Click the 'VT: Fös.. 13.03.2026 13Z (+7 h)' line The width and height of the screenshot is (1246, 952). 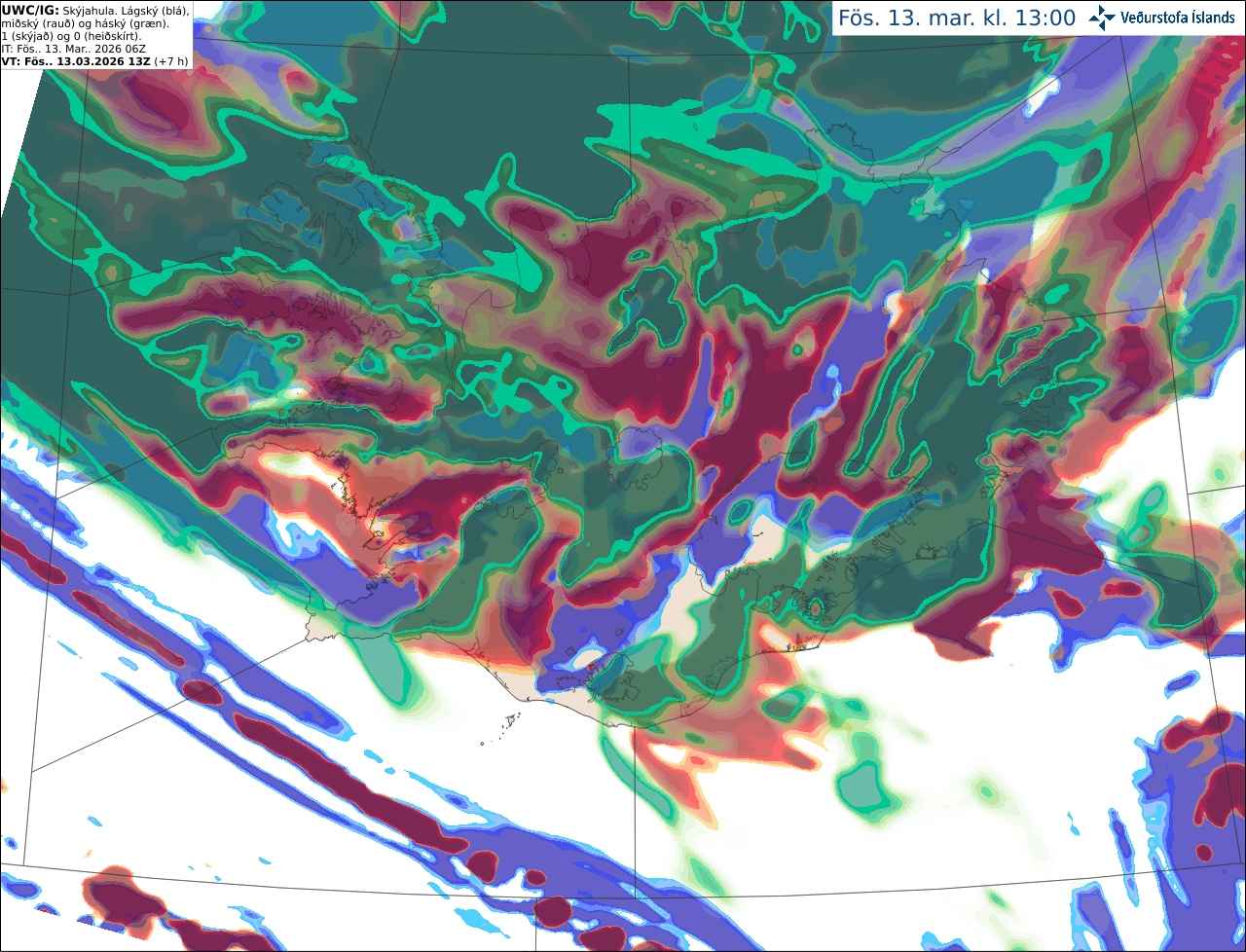coord(94,60)
